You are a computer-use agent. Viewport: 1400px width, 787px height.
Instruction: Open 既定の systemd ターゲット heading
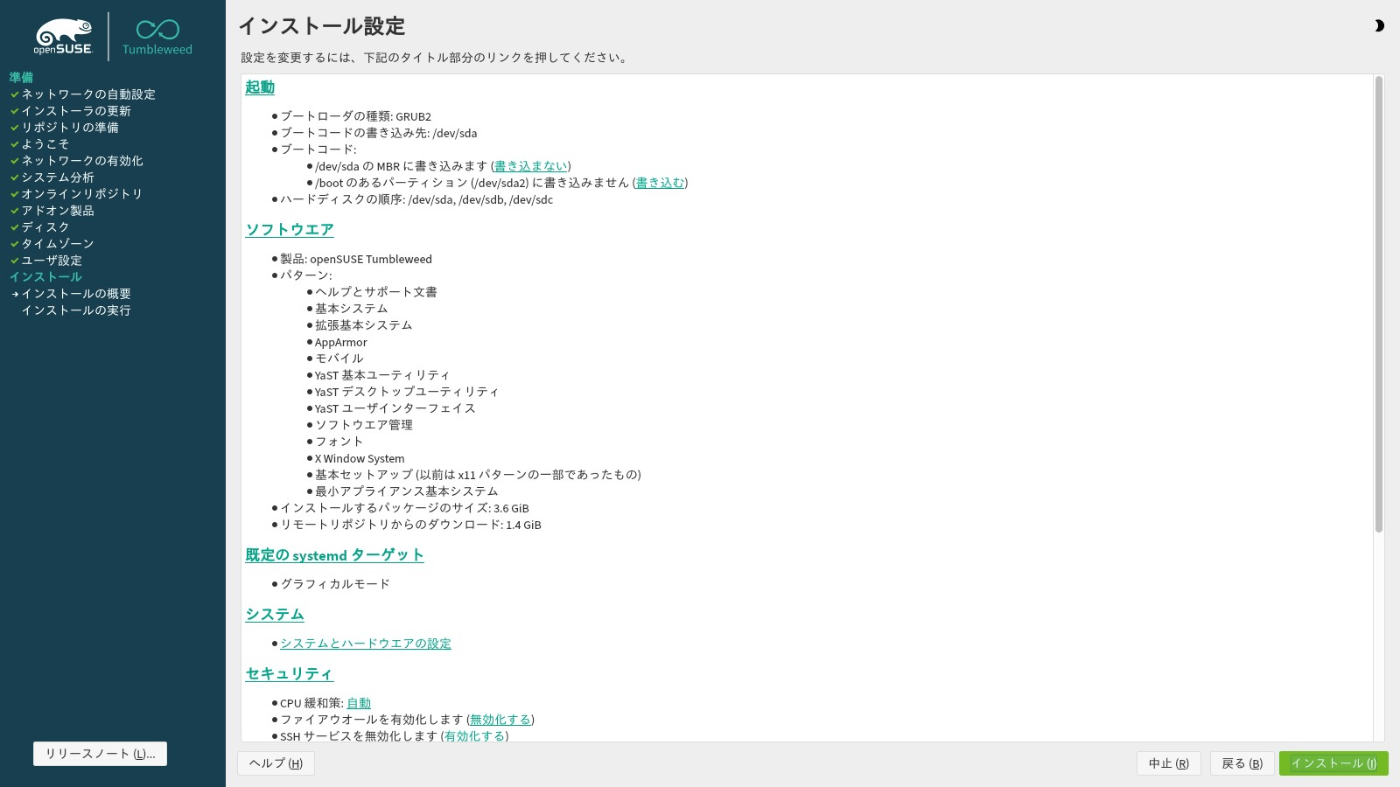click(x=335, y=554)
